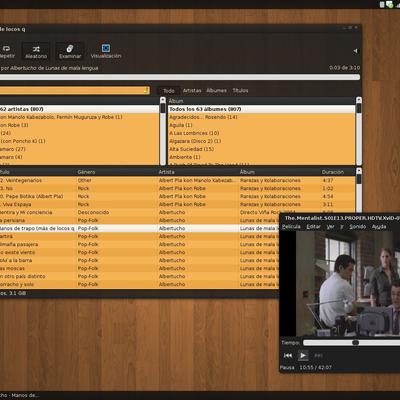Select 'Todos los 63 álbumes (807)'
Screen dimensions: 400x400
click(x=262, y=109)
